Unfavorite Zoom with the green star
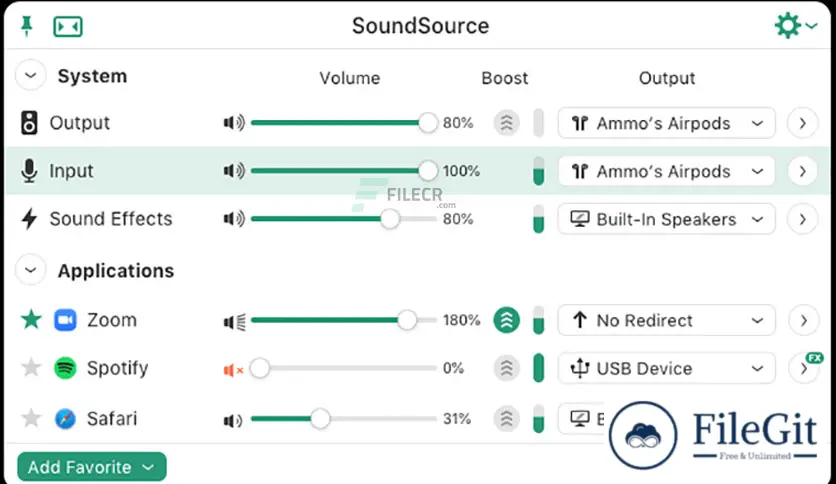This screenshot has height=484, width=836. pos(31,320)
